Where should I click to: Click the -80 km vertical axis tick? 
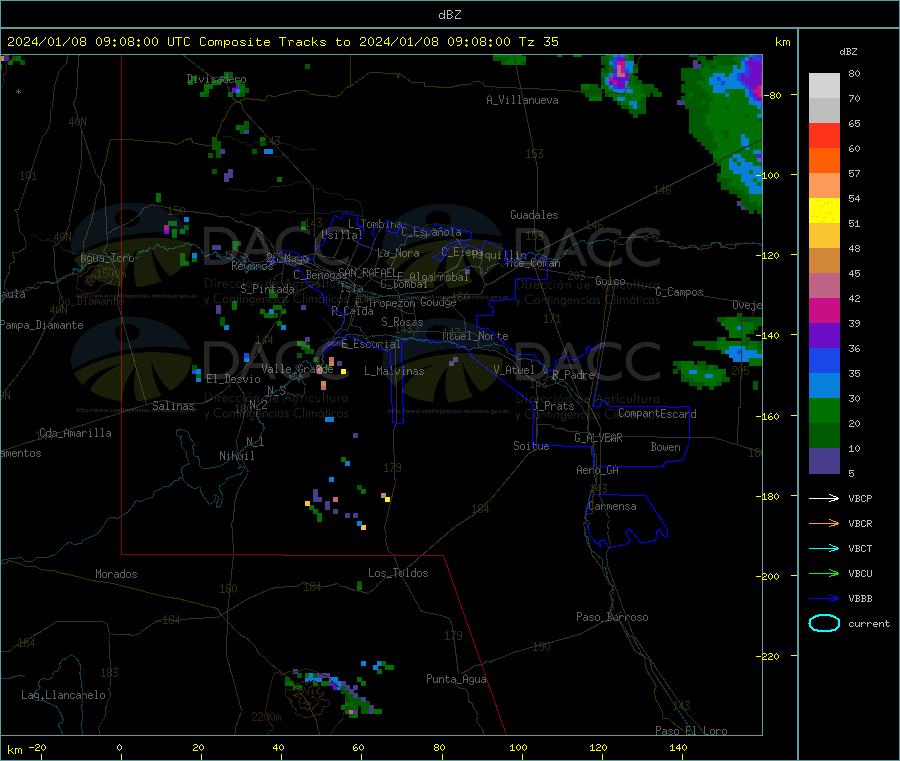click(773, 95)
